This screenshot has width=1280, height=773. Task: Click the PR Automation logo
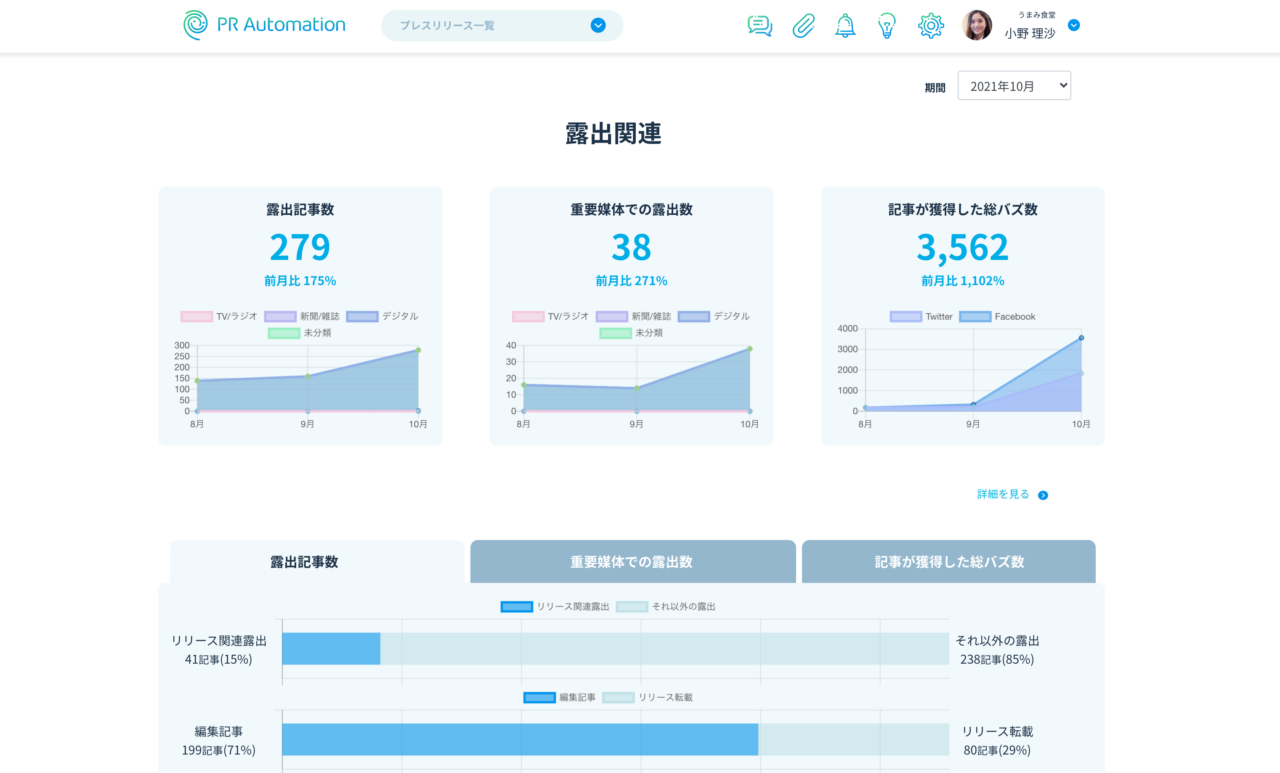[264, 25]
